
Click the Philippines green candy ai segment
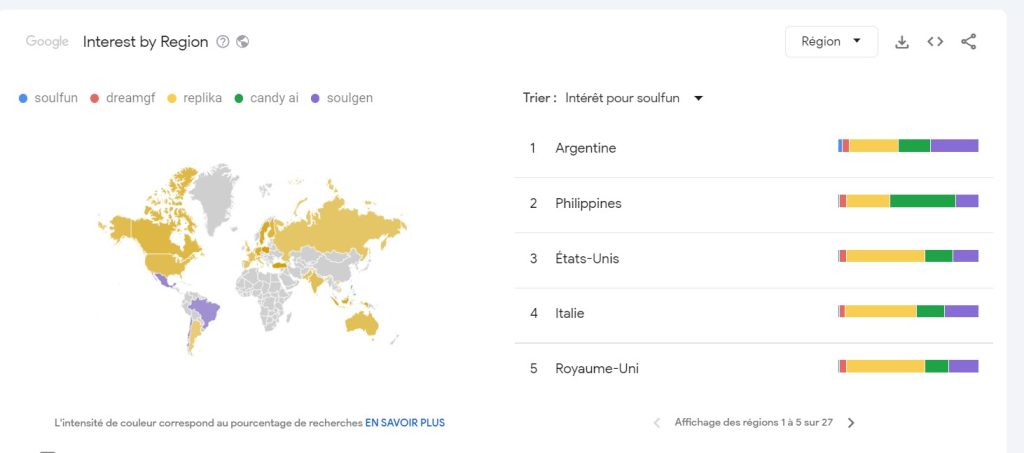[x=922, y=201]
